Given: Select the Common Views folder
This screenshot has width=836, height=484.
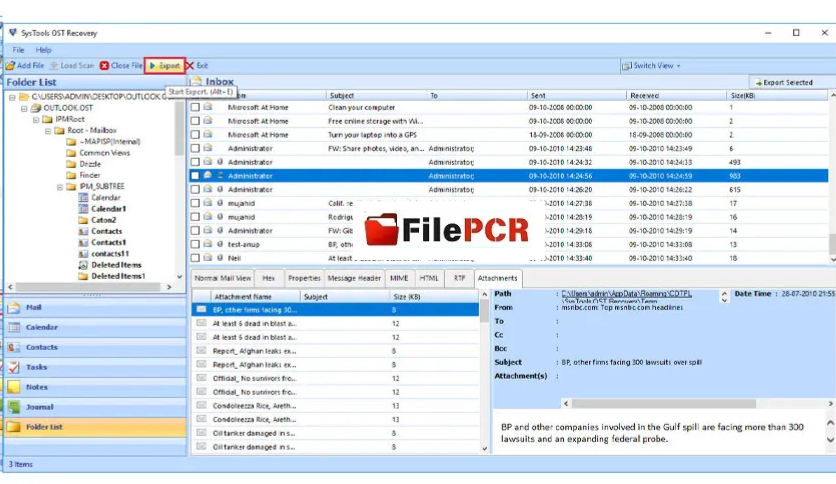Looking at the screenshot, I should (104, 153).
